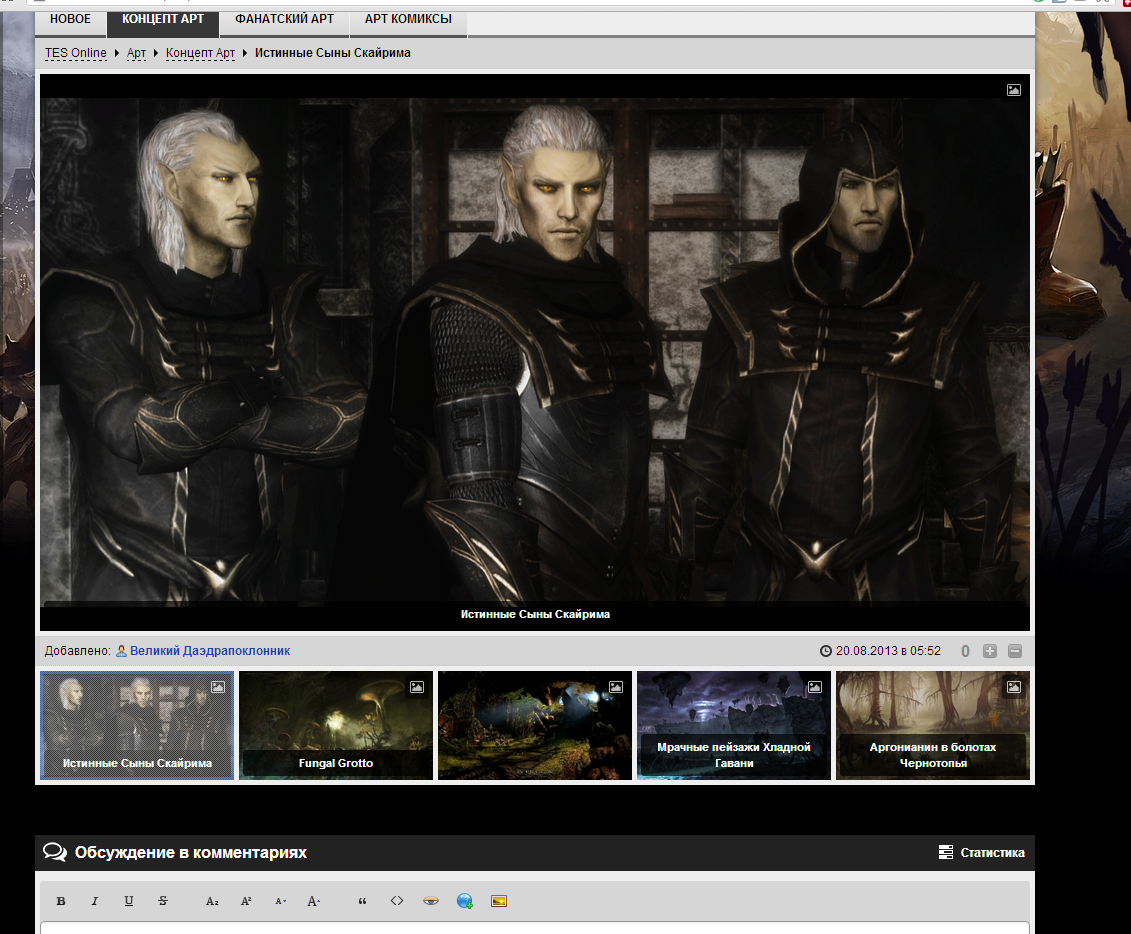This screenshot has height=934, width=1131.
Task: Decrease font size button in editor
Action: point(281,901)
